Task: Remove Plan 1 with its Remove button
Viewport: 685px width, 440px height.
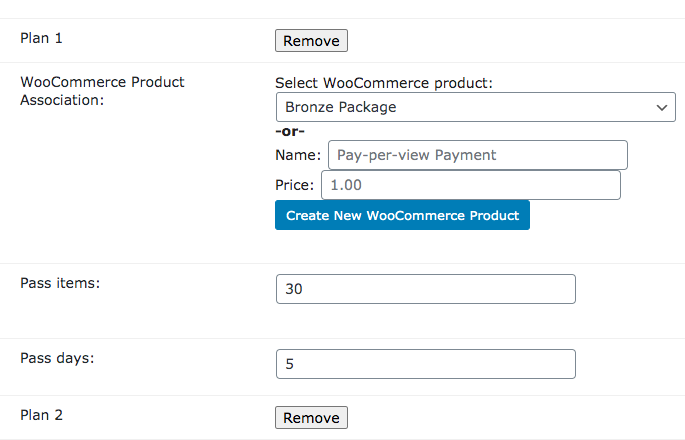Action: click(x=311, y=41)
